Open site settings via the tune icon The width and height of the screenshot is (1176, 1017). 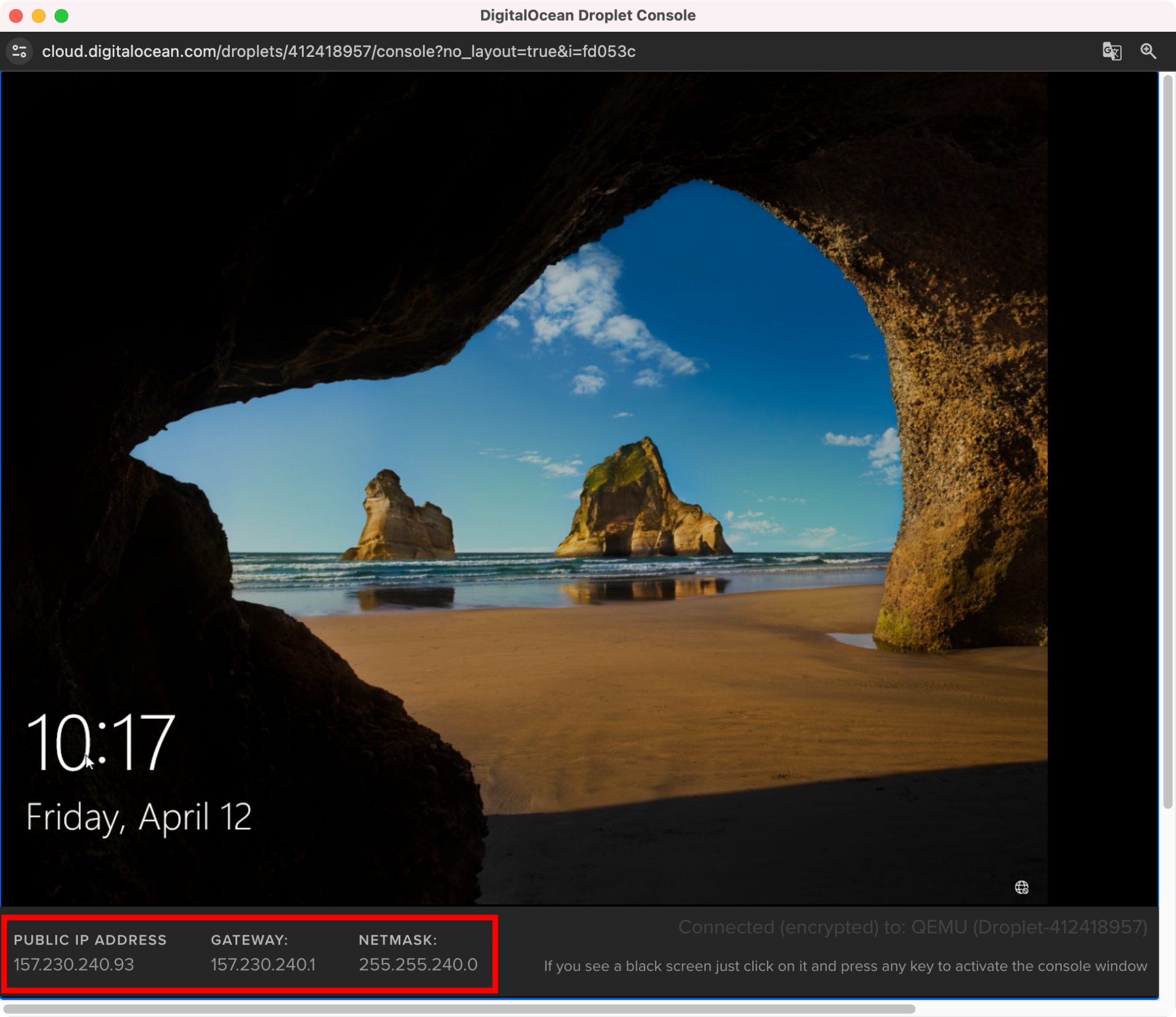click(20, 52)
